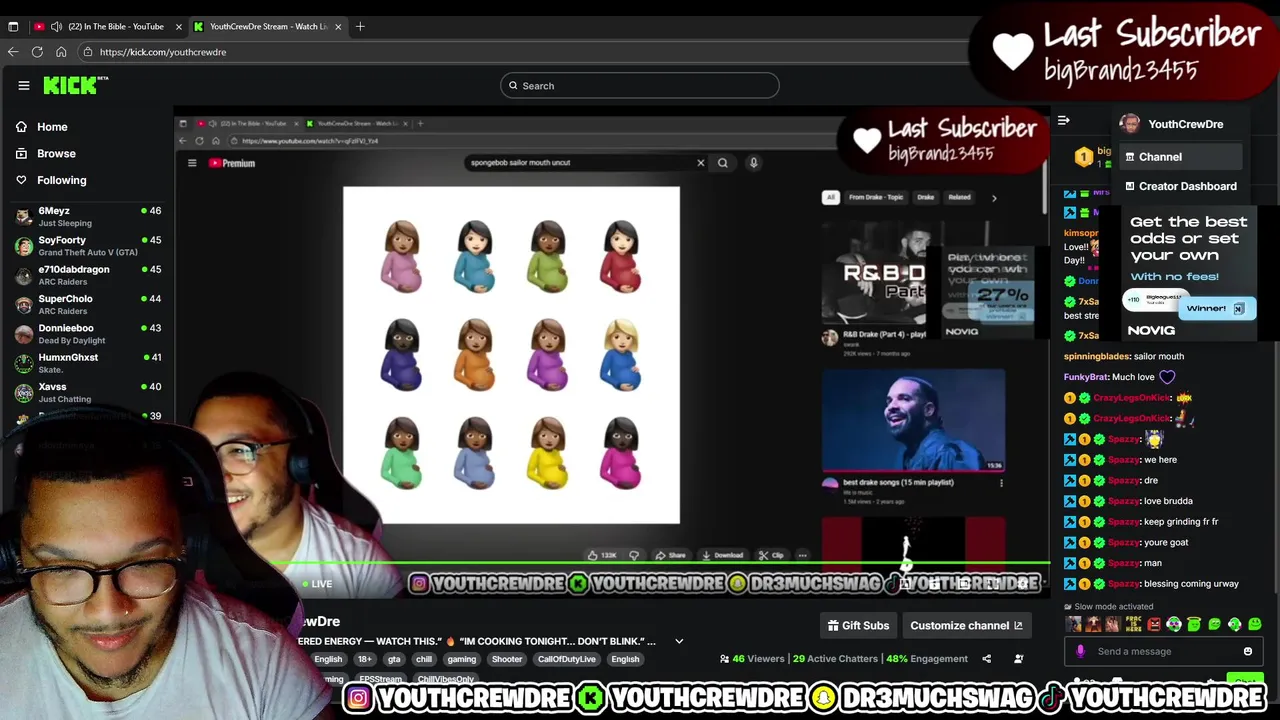The image size is (1280, 720).
Task: Like the YouTube video thumbs up
Action: pos(602,555)
